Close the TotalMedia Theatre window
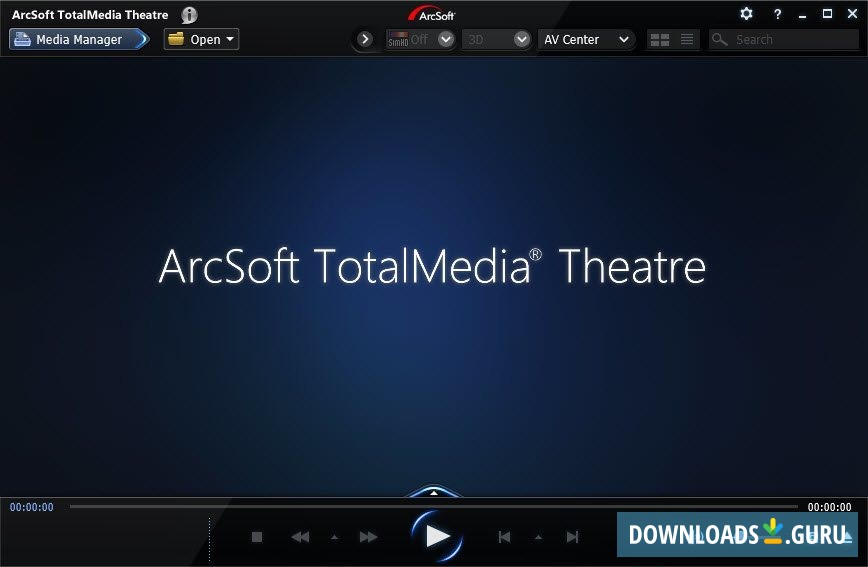Image resolution: width=868 pixels, height=567 pixels. click(x=852, y=14)
